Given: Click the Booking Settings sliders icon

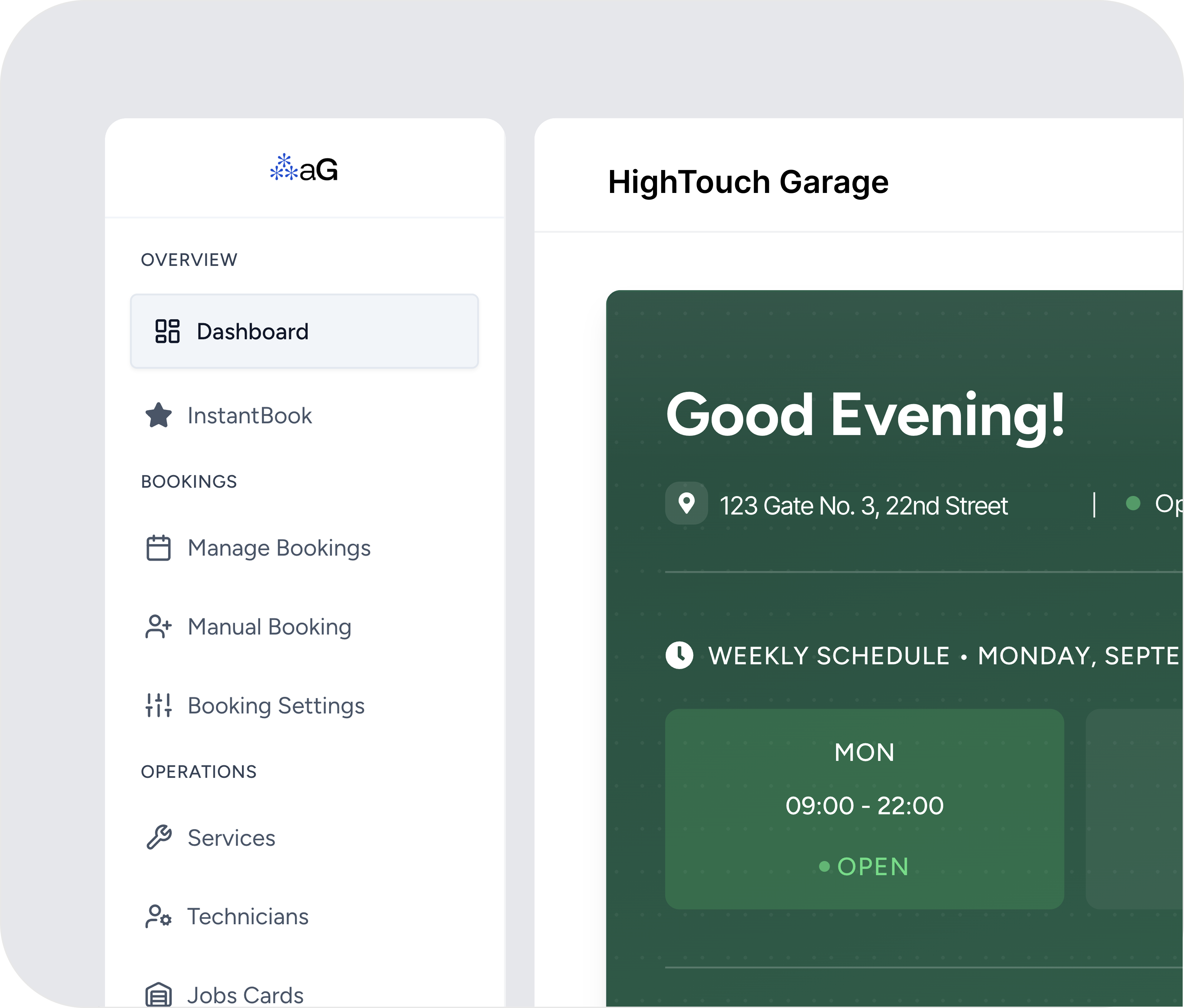Looking at the screenshot, I should [158, 705].
